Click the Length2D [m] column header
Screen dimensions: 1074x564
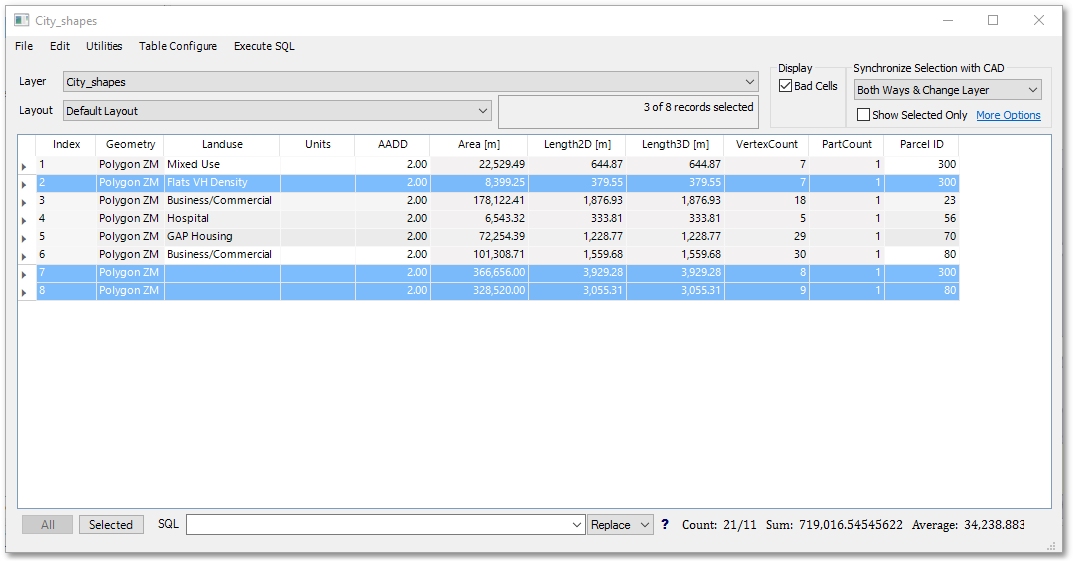pos(577,145)
